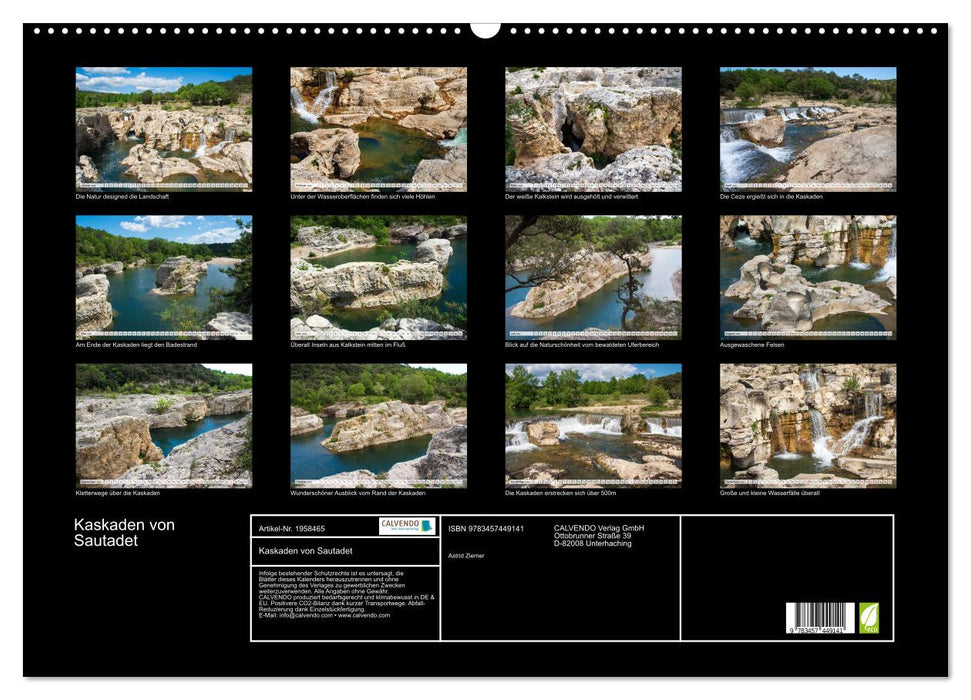Viewport: 971px width, 700px height.
Task: Click the barcode at bottom right
Action: [819, 618]
